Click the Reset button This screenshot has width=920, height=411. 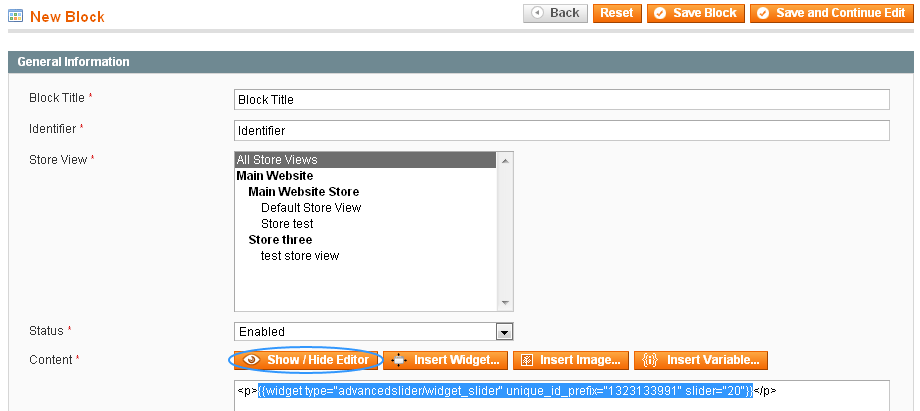(x=617, y=13)
